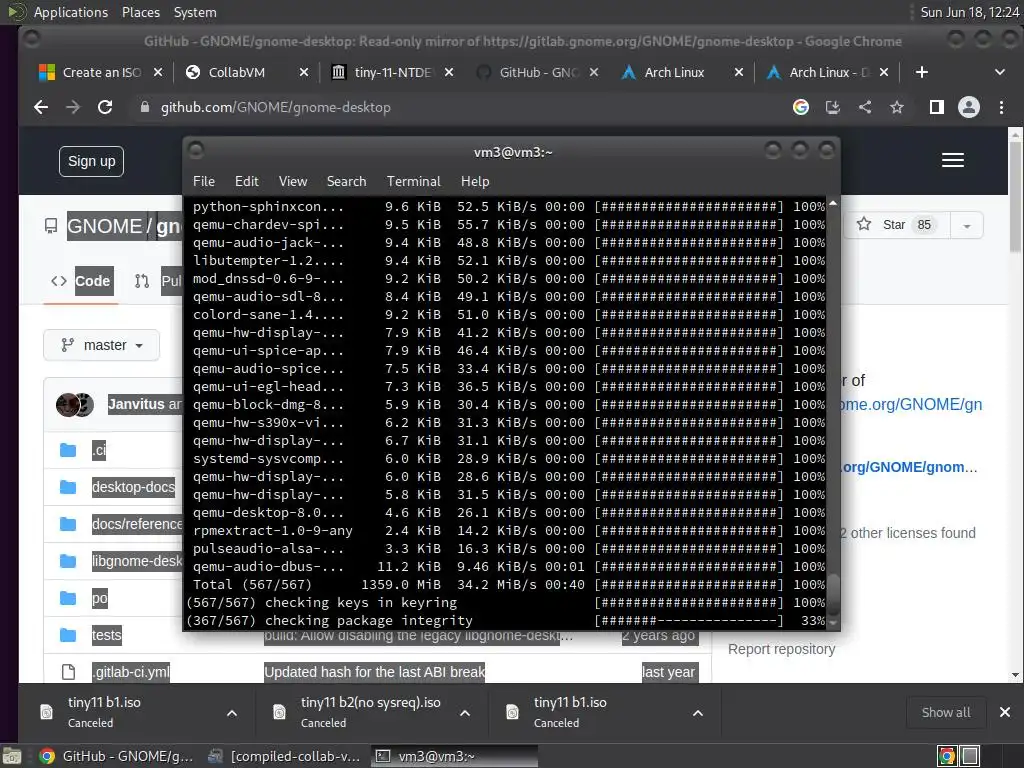This screenshot has width=1024, height=768.
Task: Open the Applications menu
Action: 71,12
